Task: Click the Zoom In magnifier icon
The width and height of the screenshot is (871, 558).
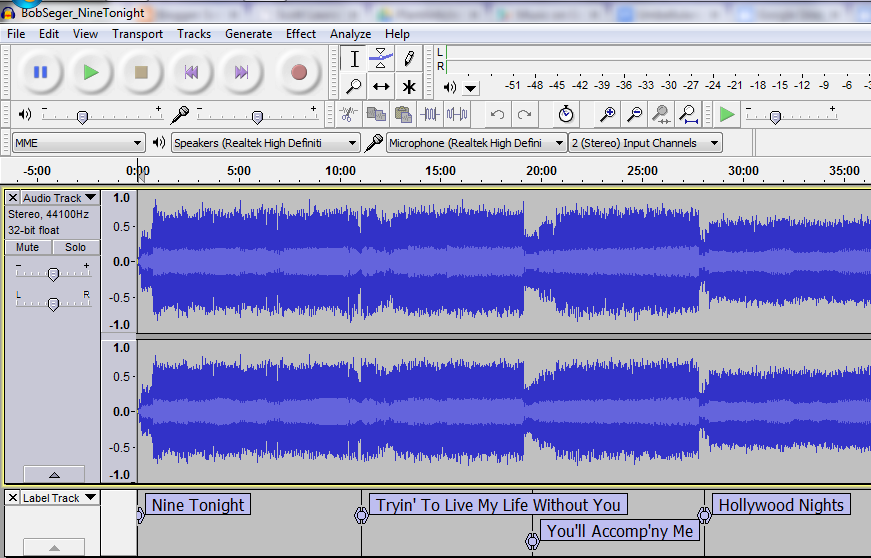Action: point(608,114)
